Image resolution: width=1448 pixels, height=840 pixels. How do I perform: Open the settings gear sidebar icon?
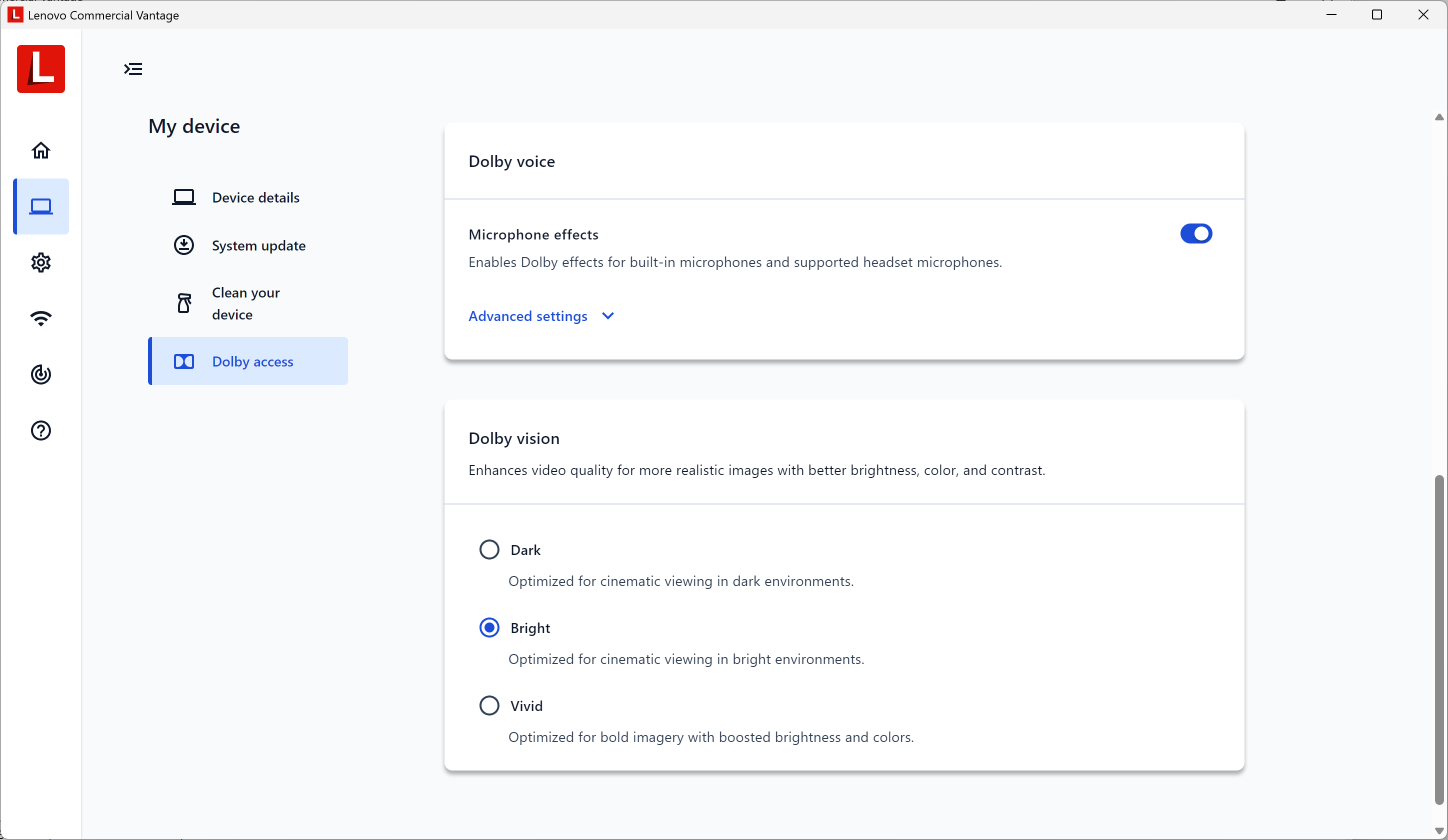point(41,262)
